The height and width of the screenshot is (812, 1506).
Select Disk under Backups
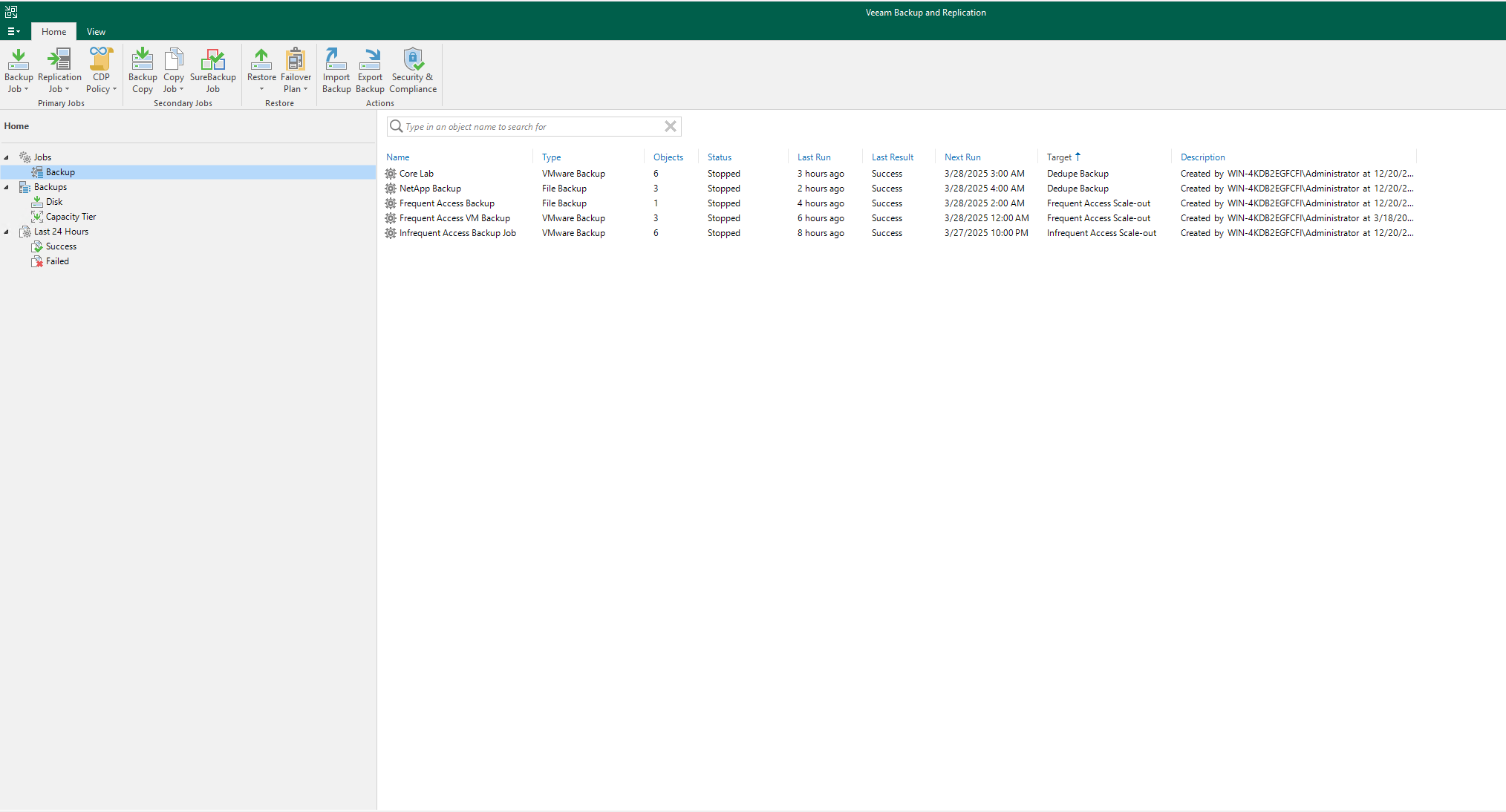pyautogui.click(x=54, y=202)
